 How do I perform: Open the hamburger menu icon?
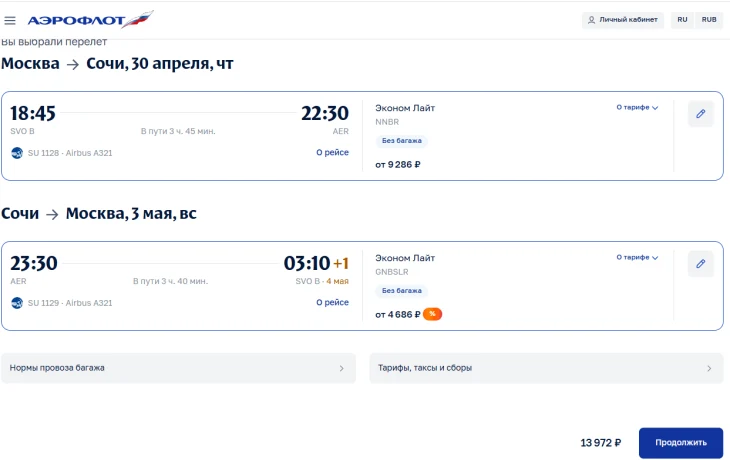point(10,20)
